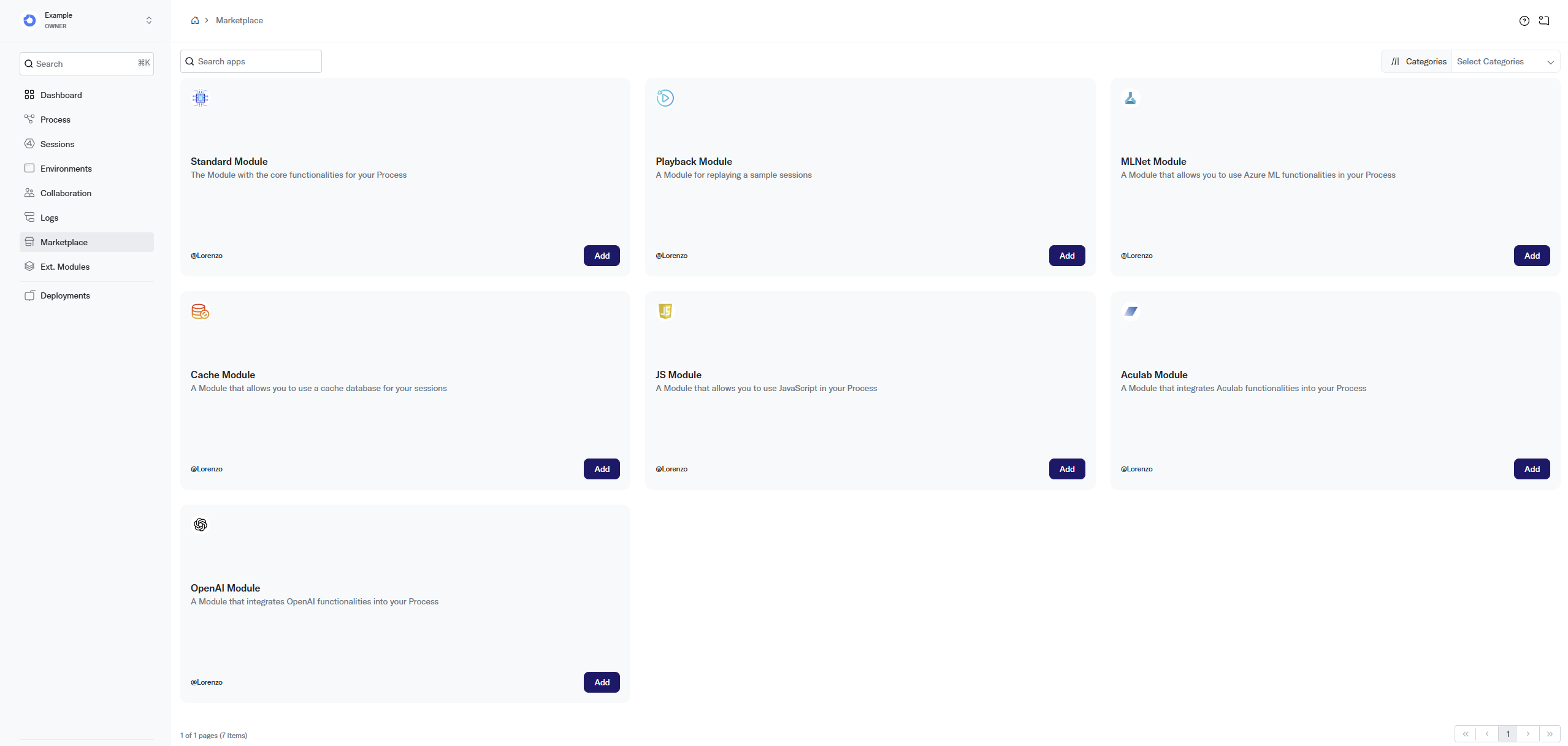Click the Dashboard grid icon in sidebar

29,94
